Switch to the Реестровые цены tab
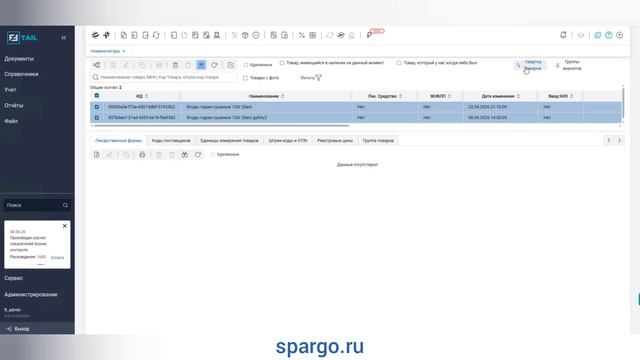Viewport: 640px width, 360px height. click(335, 141)
